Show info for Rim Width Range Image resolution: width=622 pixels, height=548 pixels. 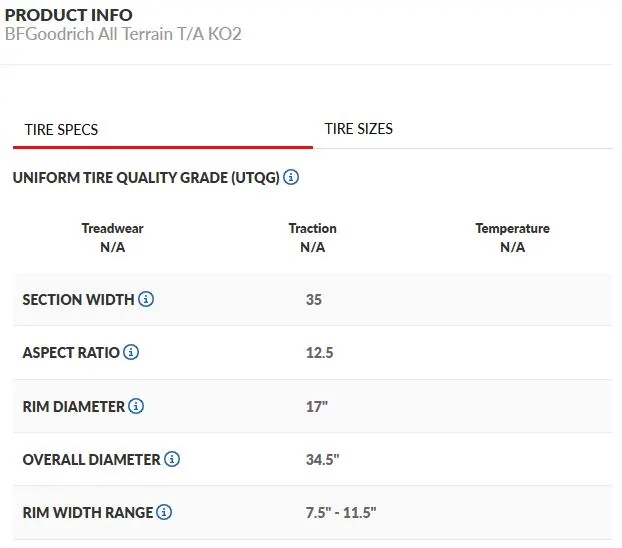point(164,512)
